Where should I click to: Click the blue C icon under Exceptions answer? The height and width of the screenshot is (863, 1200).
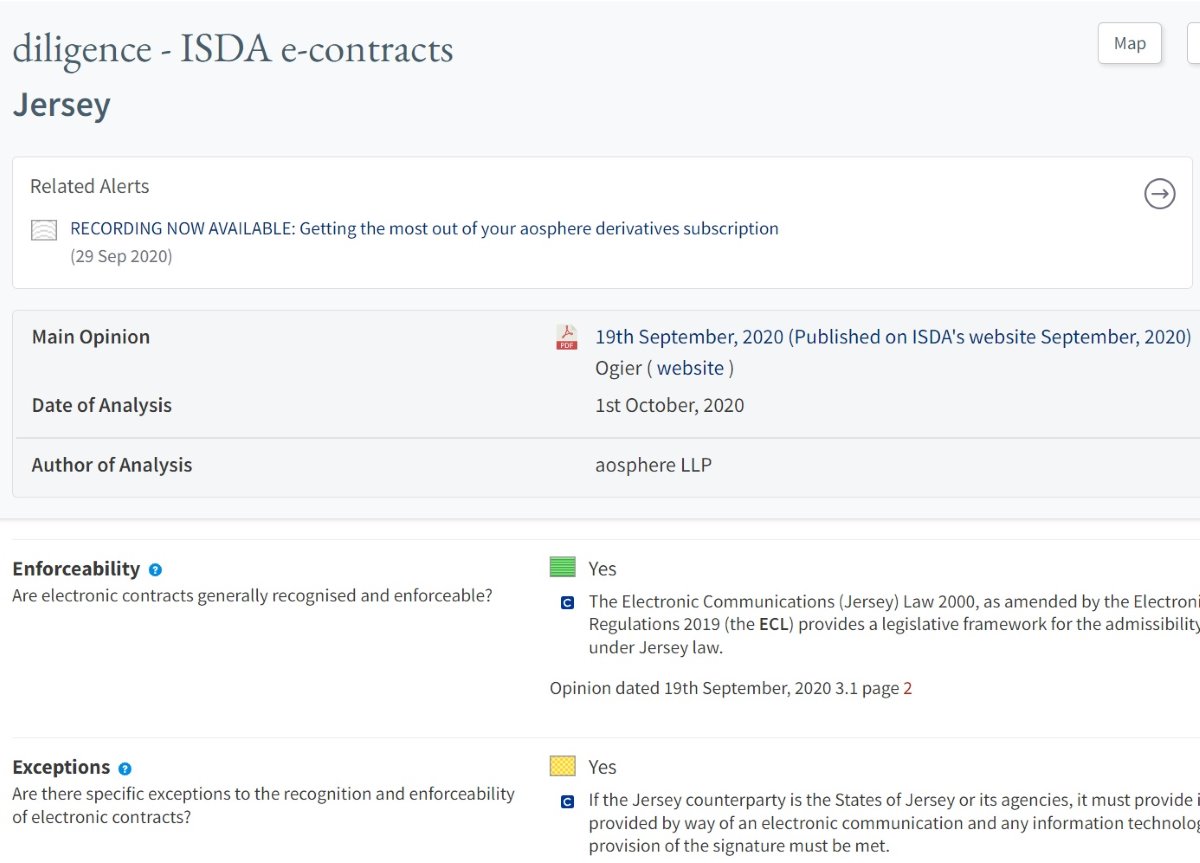[568, 801]
